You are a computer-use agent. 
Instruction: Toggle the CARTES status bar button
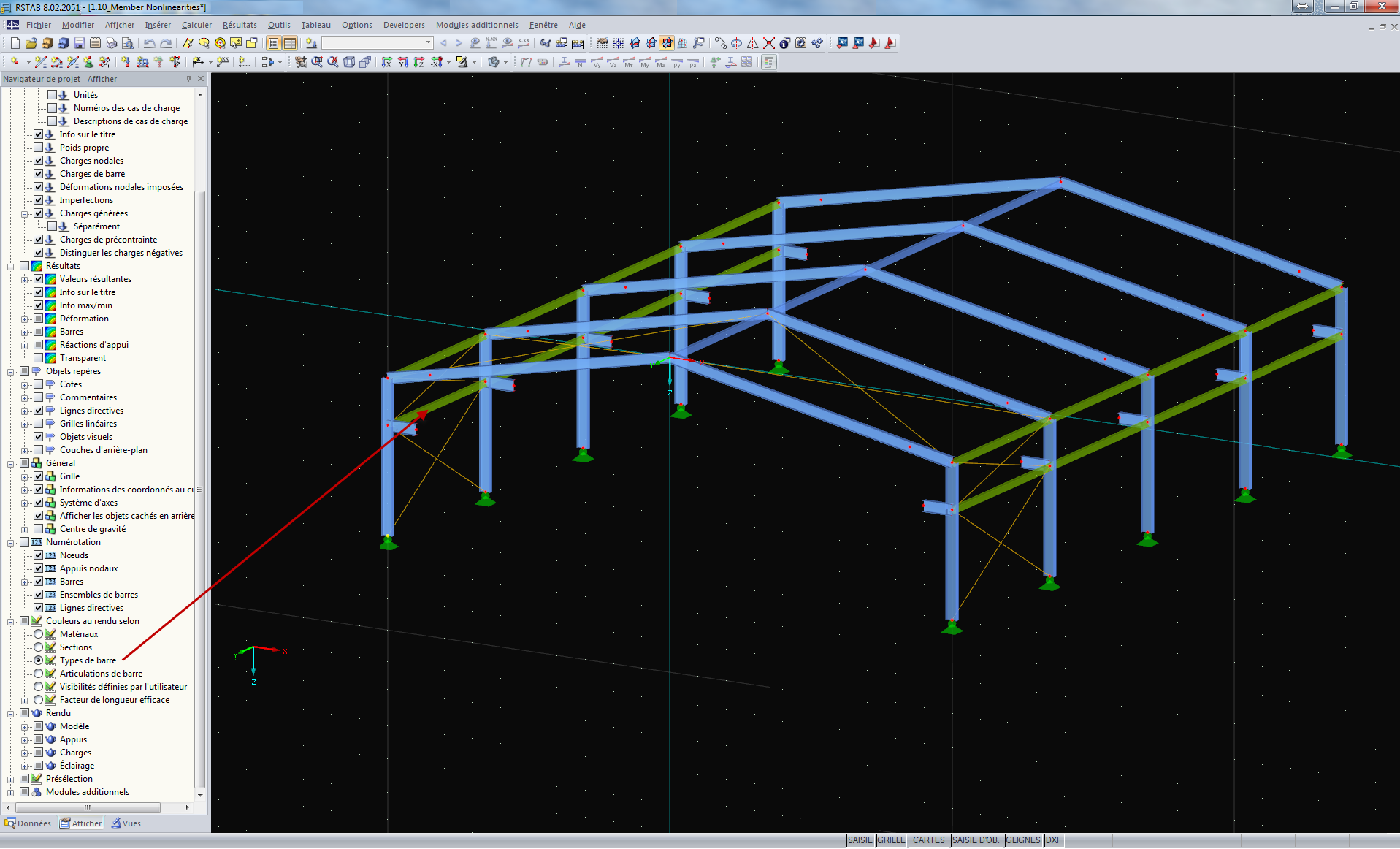click(929, 840)
